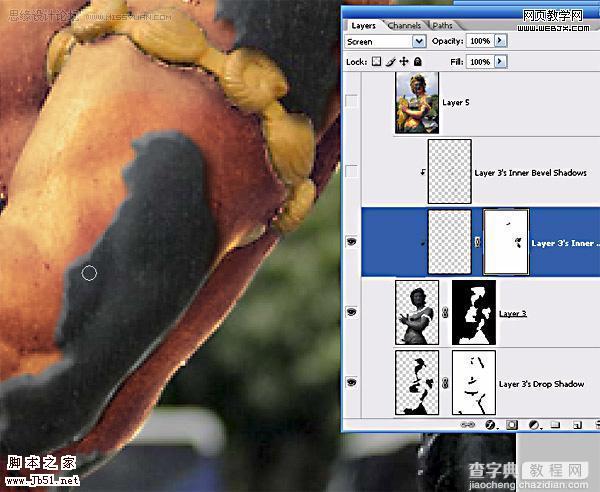Create new fill or adjustment layer
This screenshot has width=600, height=492.
coord(534,425)
